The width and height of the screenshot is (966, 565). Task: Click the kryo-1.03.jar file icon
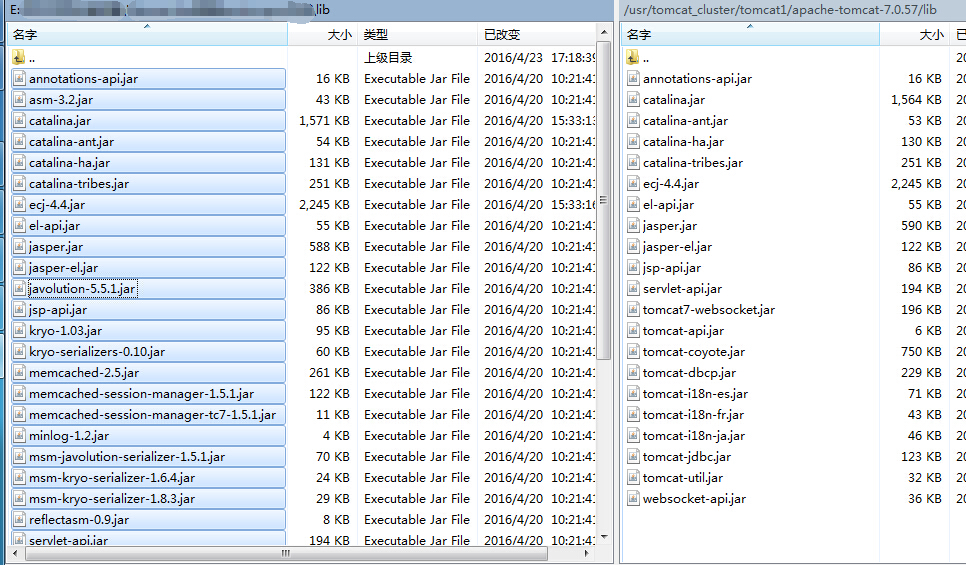pyautogui.click(x=20, y=330)
